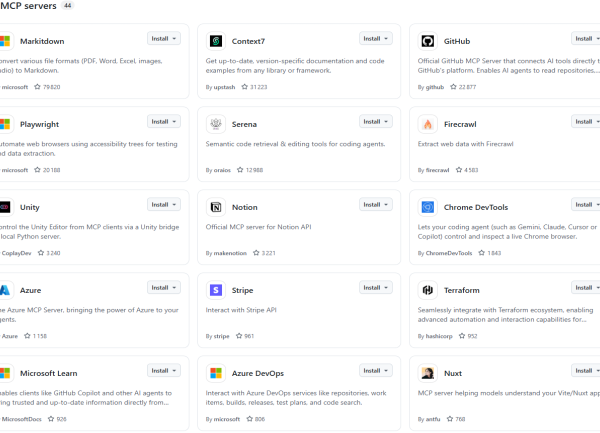
Task: Click the Context7 logo icon
Action: pos(216,41)
